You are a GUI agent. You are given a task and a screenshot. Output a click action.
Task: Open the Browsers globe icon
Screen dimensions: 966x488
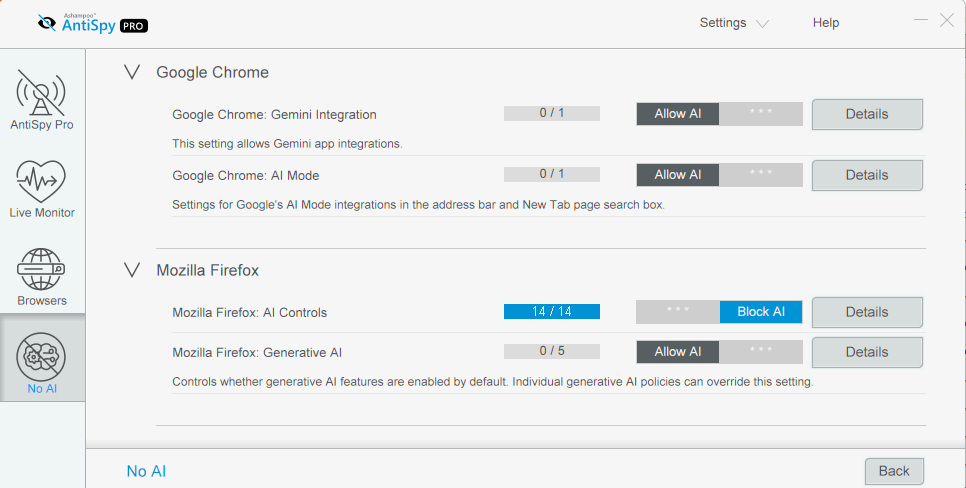point(41,269)
